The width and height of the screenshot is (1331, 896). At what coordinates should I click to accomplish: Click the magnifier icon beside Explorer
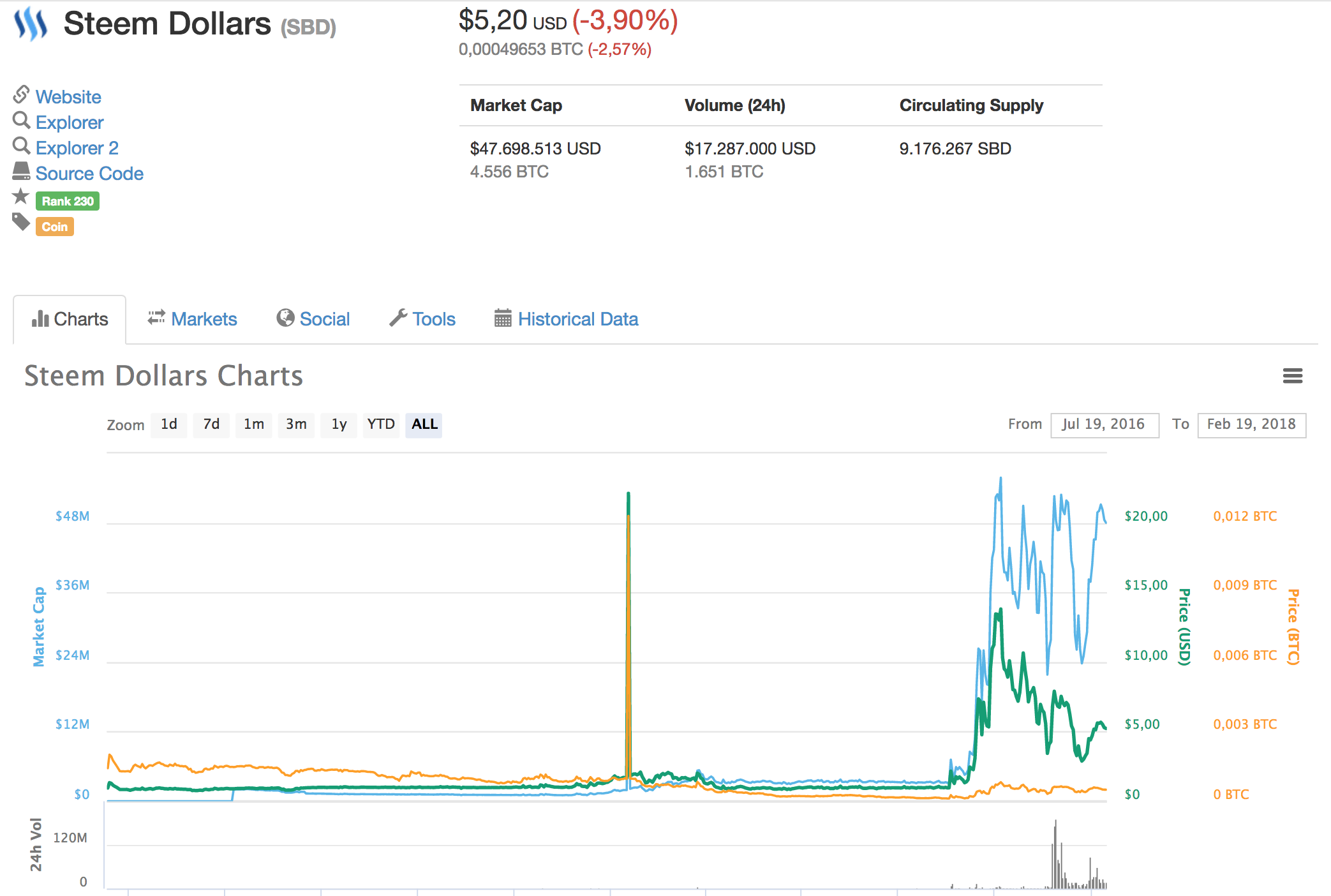(21, 120)
